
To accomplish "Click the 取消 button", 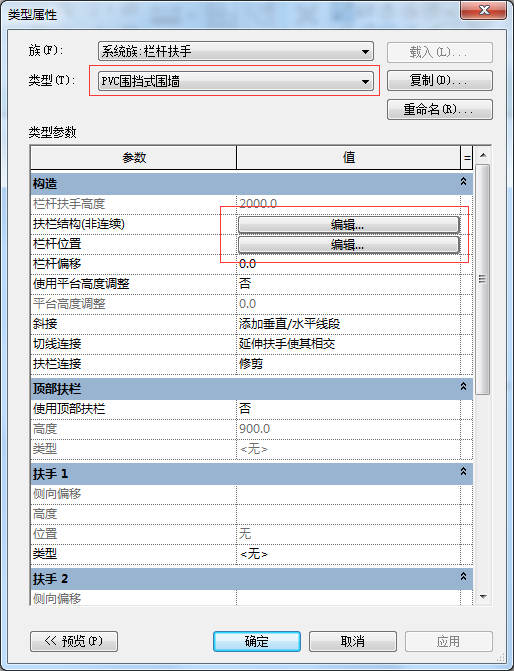I will 353,641.
